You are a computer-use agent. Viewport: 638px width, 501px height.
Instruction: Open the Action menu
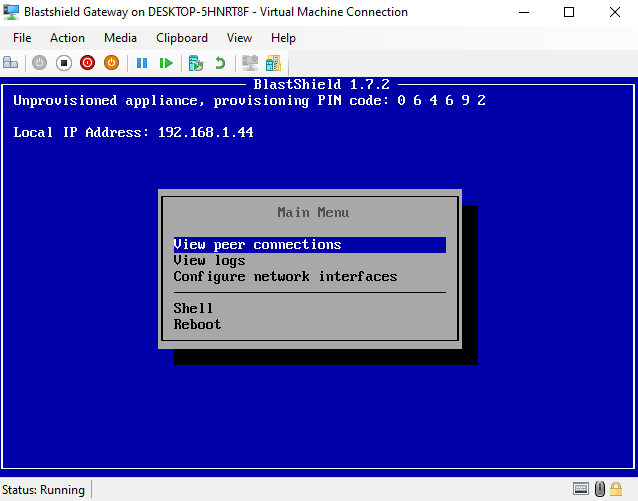click(67, 37)
